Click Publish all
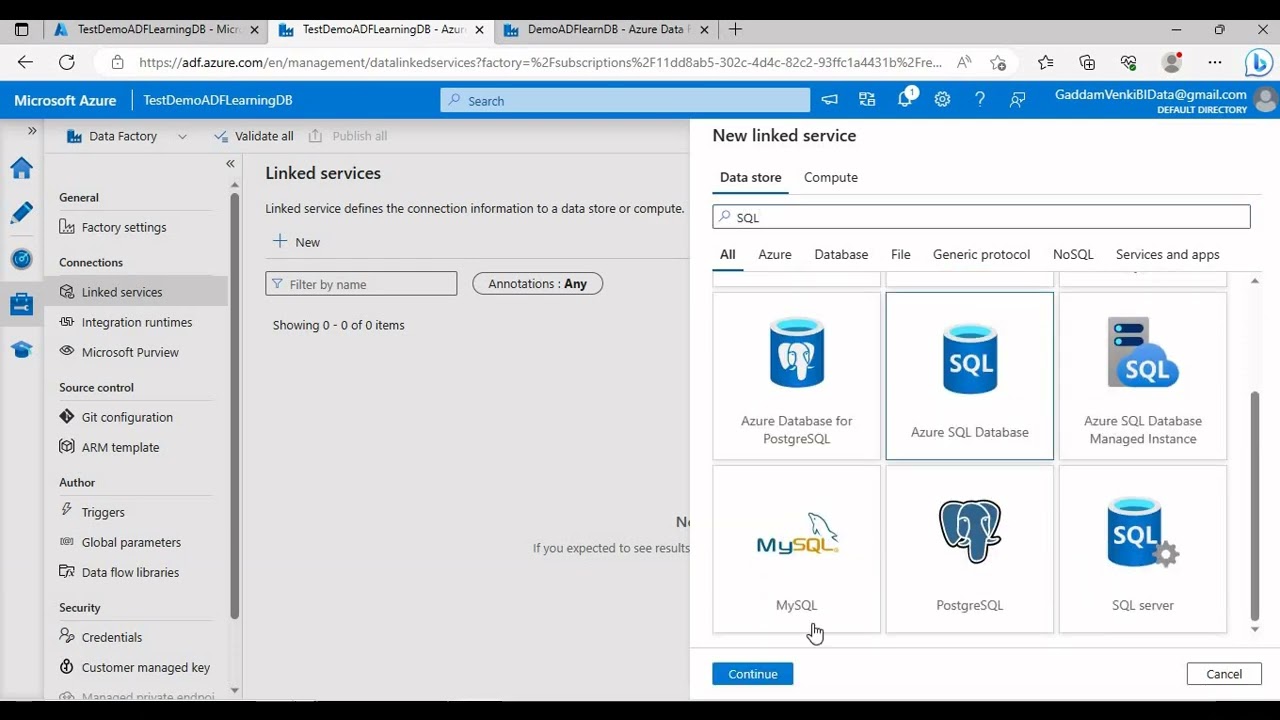Image resolution: width=1280 pixels, height=720 pixels. (x=347, y=136)
